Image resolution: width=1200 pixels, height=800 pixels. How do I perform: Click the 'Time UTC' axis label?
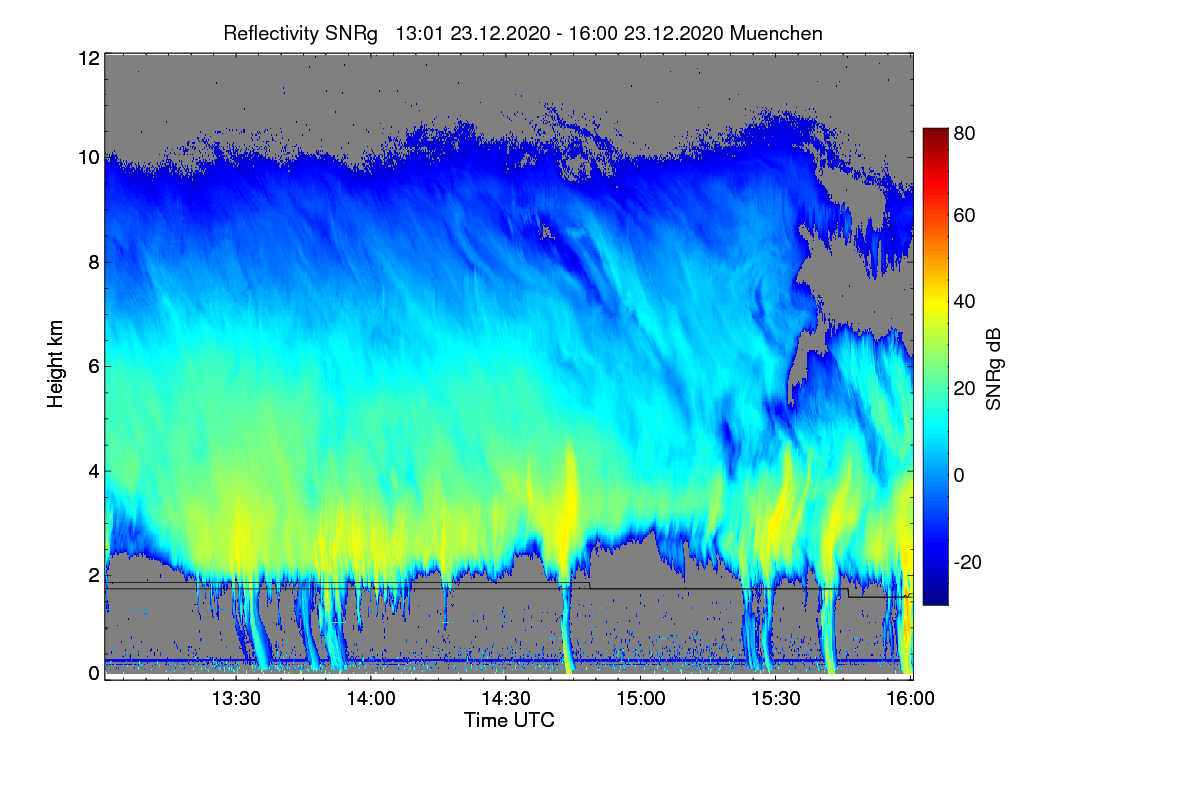point(509,720)
